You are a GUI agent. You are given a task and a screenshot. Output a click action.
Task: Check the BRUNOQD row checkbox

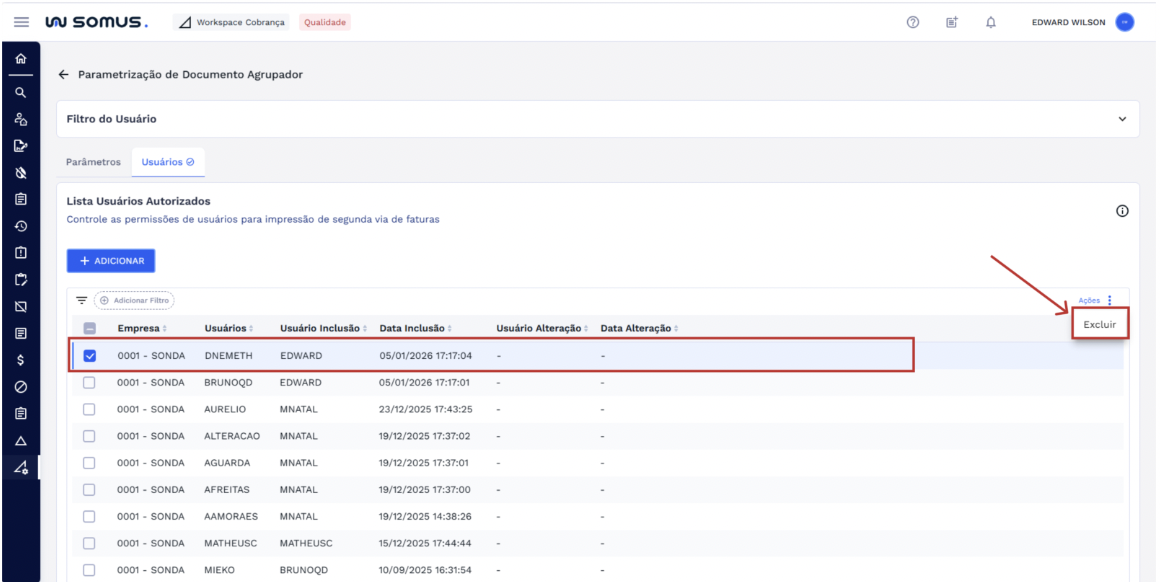click(x=90, y=382)
